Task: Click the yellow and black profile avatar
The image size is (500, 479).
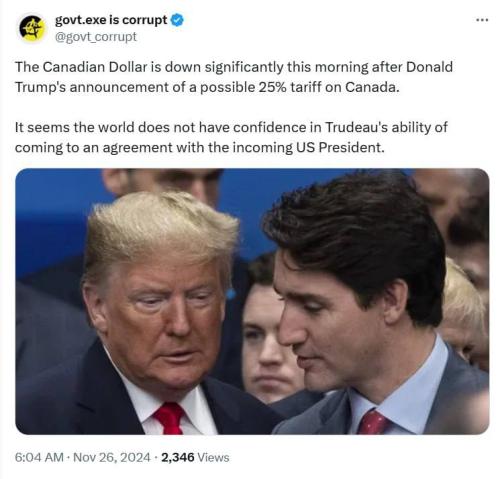Action: click(32, 28)
